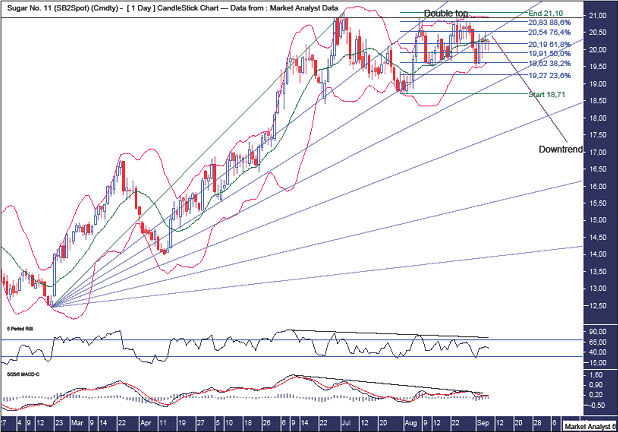The width and height of the screenshot is (618, 432).
Task: Select the 'Jul' month label on date axis
Action: [346, 423]
